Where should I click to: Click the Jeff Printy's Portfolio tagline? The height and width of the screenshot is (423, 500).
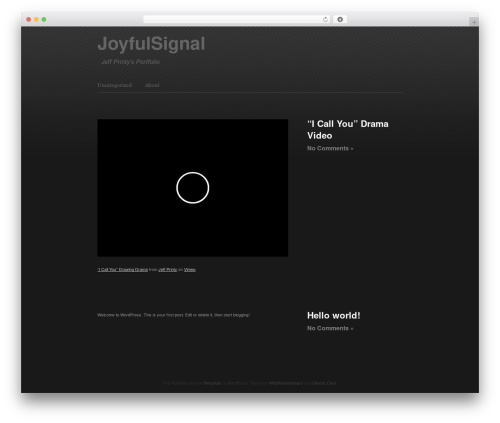point(130,62)
